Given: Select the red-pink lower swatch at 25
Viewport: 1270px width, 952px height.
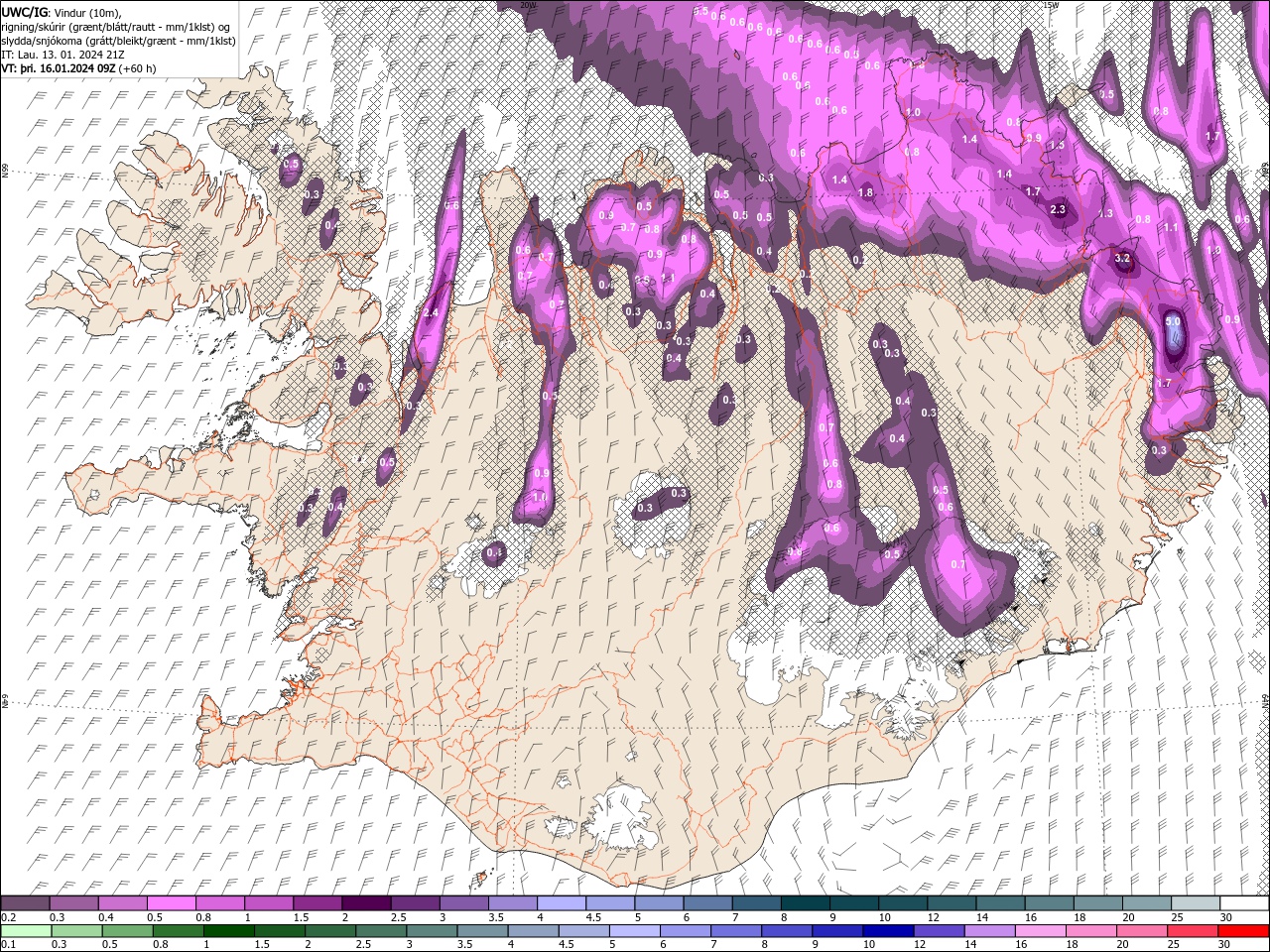Looking at the screenshot, I should (x=1193, y=931).
